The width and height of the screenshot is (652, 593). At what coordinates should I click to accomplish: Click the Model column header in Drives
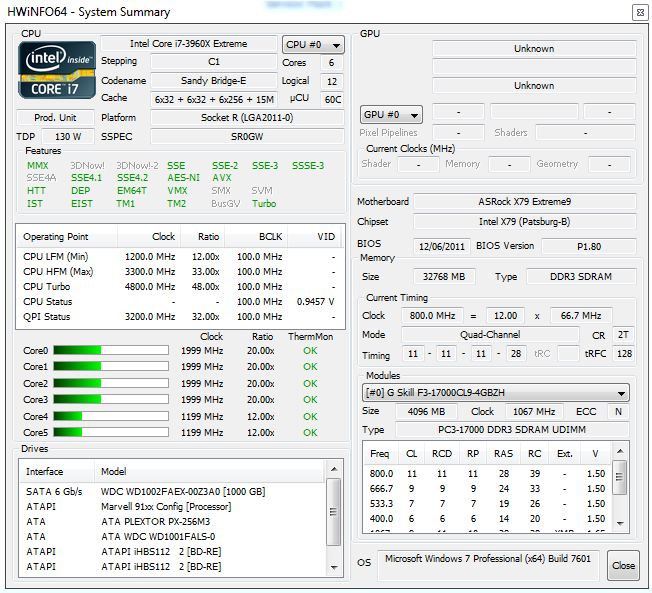200,471
